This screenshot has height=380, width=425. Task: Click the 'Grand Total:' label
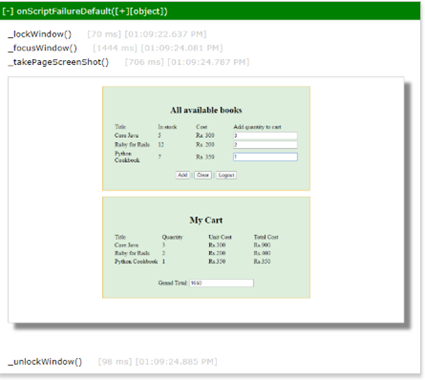coord(173,283)
